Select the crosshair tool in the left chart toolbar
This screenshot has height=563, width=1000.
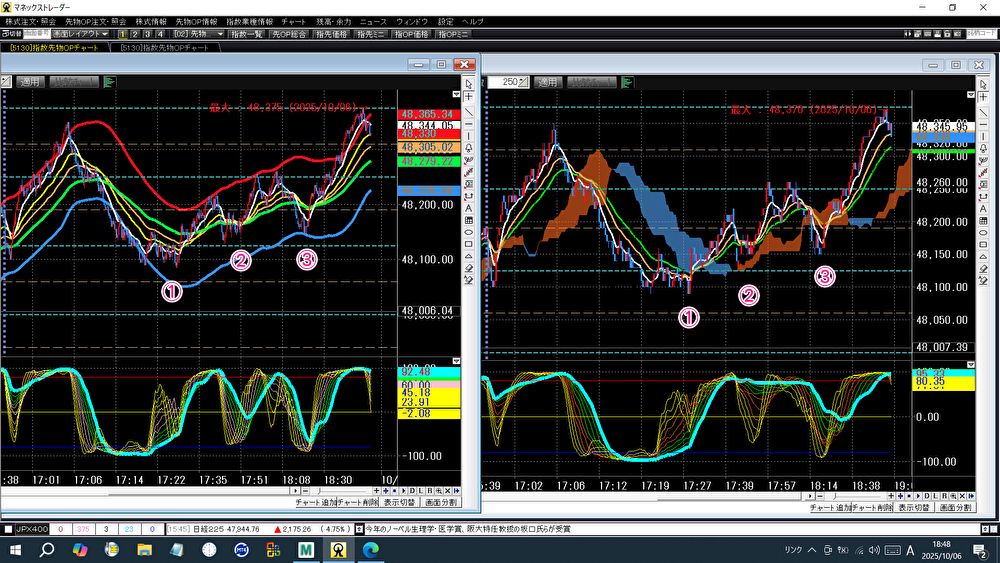tap(469, 98)
